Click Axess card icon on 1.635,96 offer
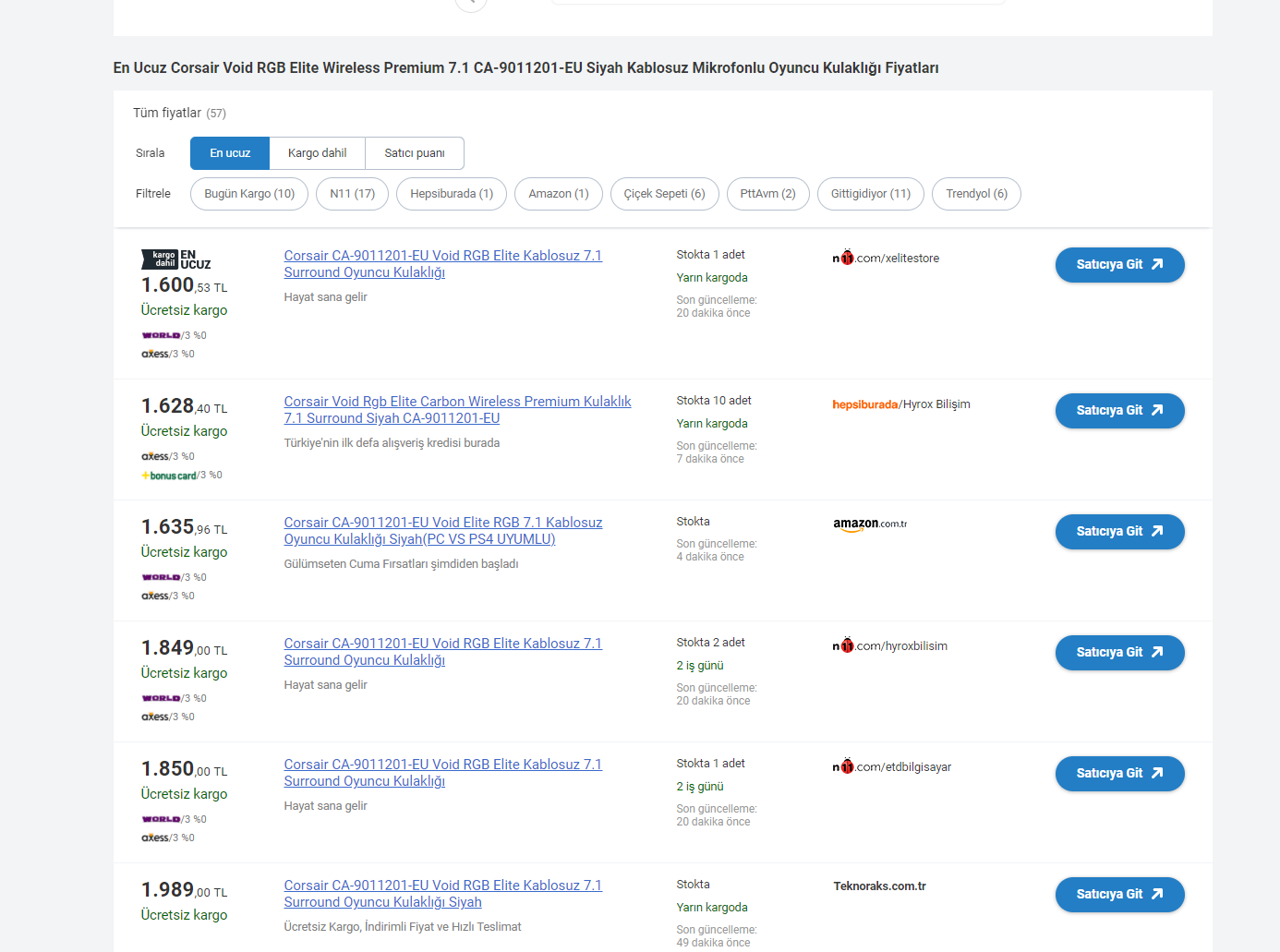Screen dimensions: 1280x952 pyautogui.click(x=155, y=597)
